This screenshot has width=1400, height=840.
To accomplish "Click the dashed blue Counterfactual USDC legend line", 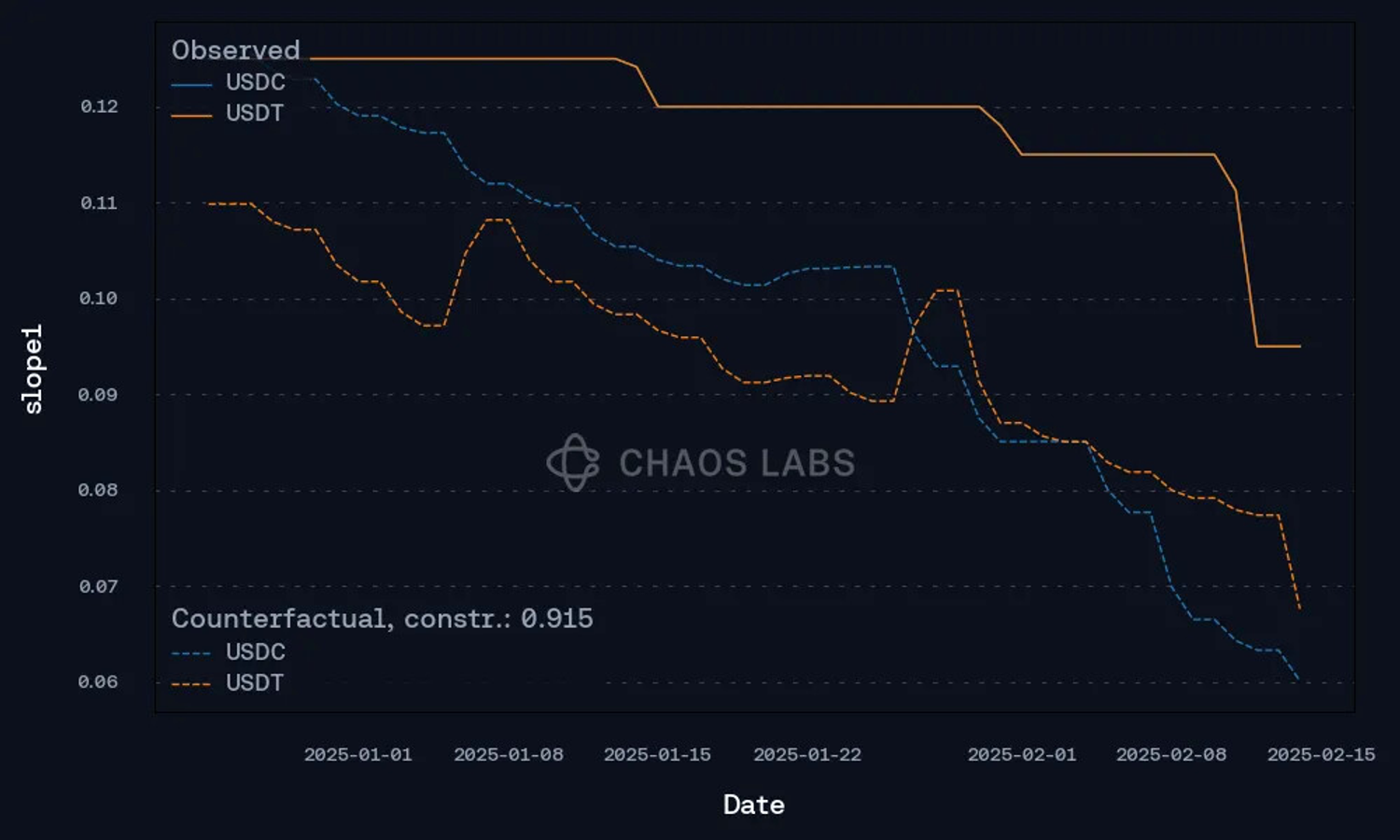I will tap(191, 653).
